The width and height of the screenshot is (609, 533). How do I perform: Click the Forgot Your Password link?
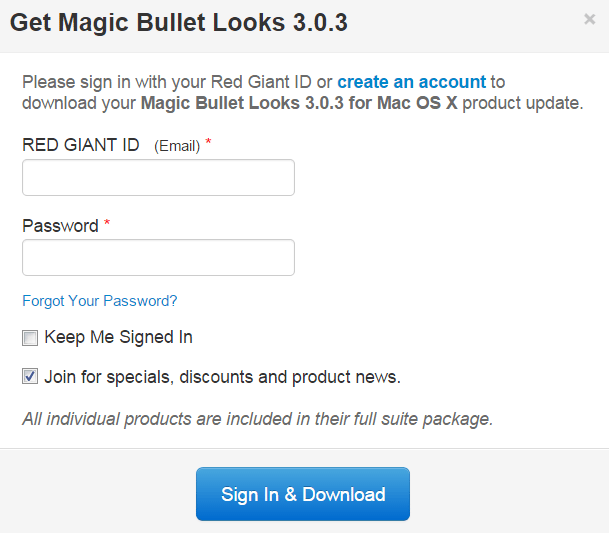tap(100, 300)
